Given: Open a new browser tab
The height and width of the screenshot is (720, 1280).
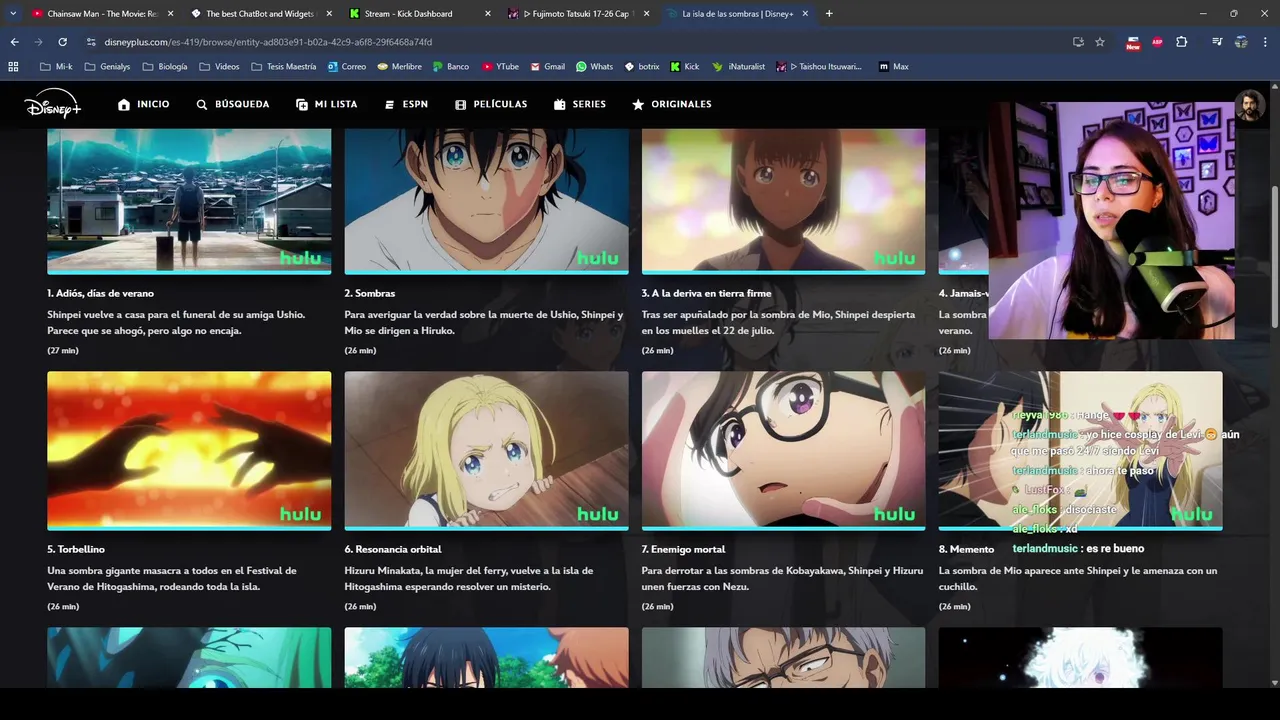Looking at the screenshot, I should (829, 14).
